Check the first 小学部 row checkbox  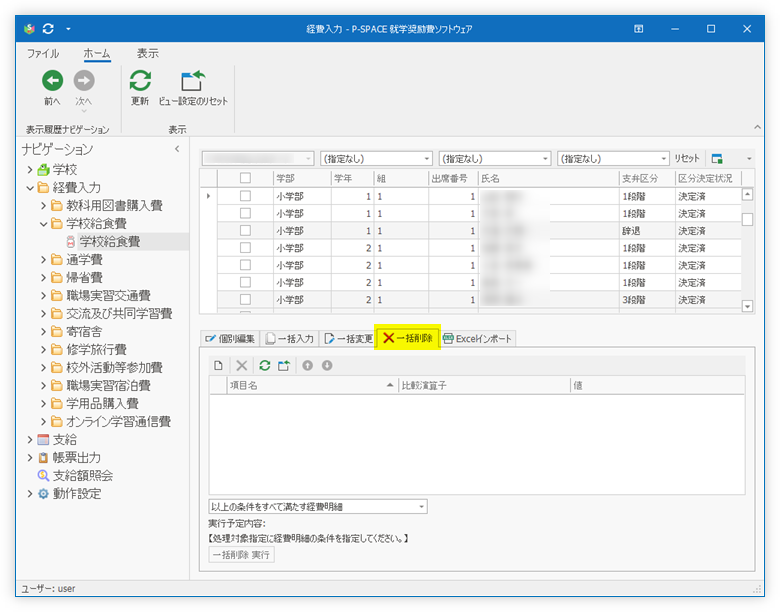pyautogui.click(x=245, y=196)
